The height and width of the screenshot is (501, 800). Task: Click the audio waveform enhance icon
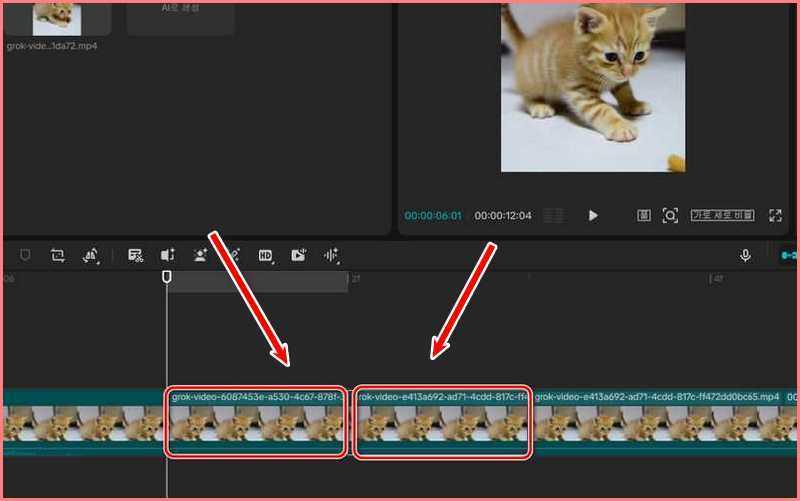[331, 256]
